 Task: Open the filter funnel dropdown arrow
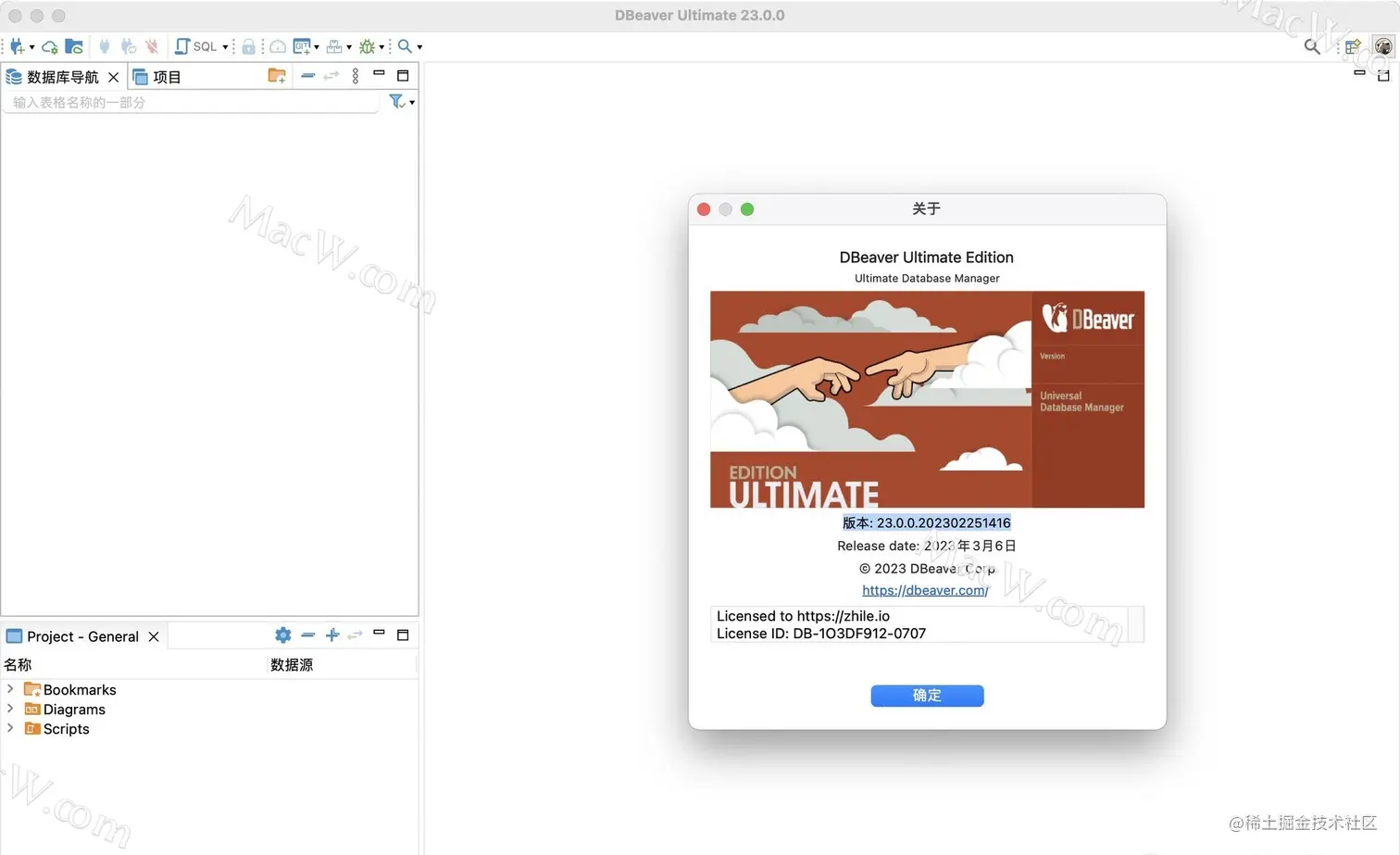(x=412, y=103)
